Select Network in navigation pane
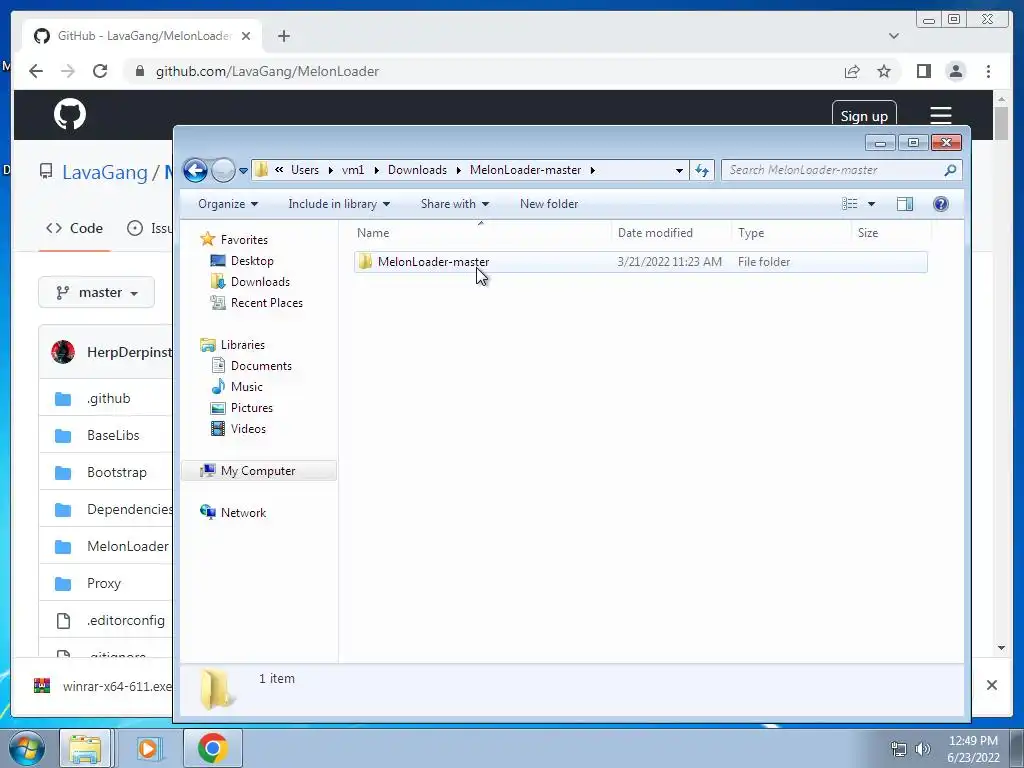Image resolution: width=1024 pixels, height=768 pixels. pos(243,513)
